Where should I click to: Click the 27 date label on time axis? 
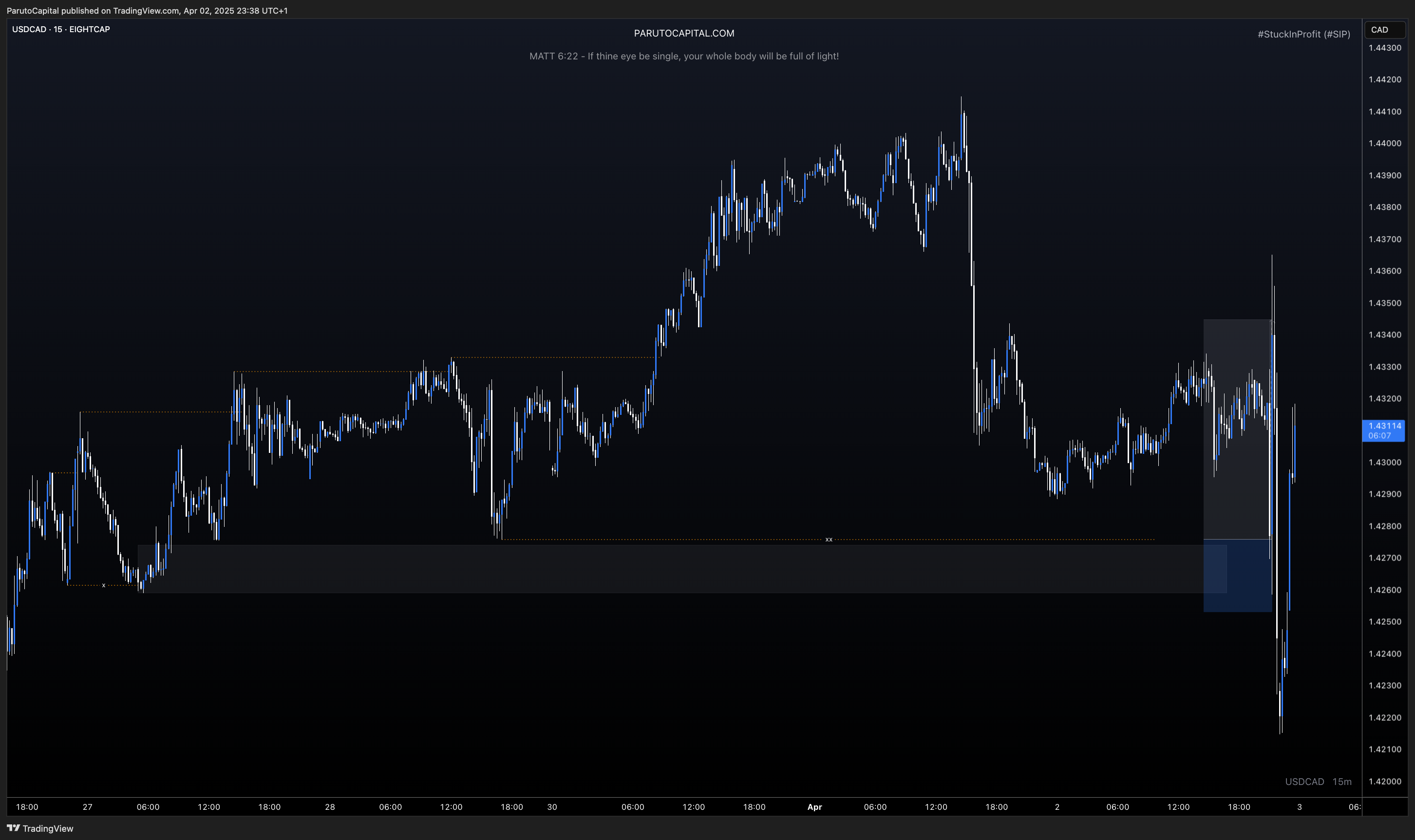87,806
